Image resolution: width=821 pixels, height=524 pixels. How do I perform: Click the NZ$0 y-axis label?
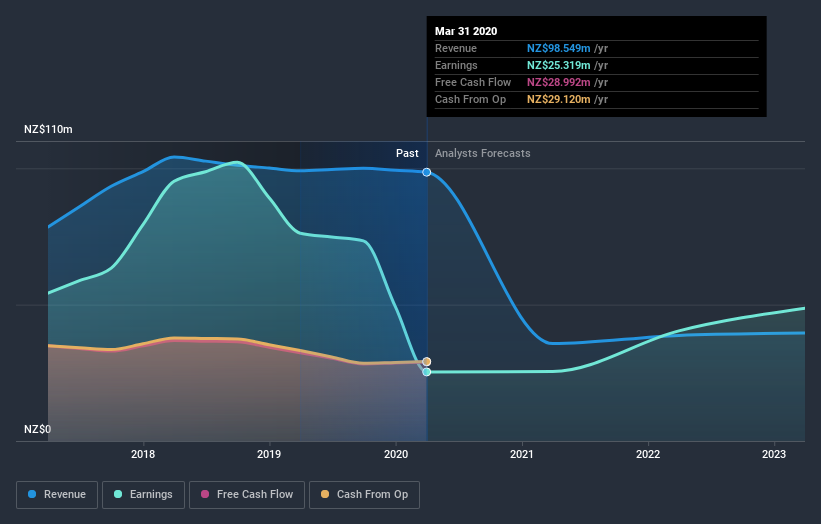tap(38, 429)
